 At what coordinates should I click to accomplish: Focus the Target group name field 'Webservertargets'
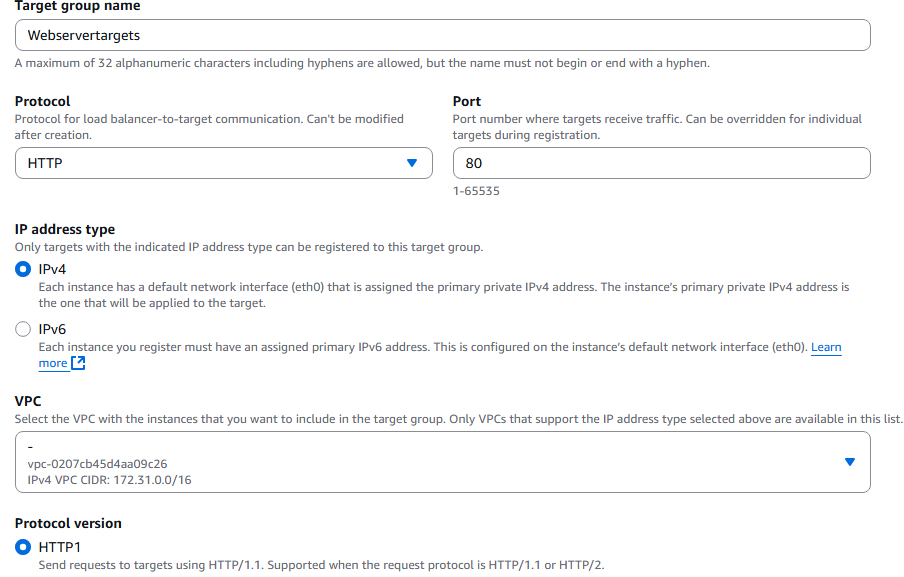(x=443, y=35)
